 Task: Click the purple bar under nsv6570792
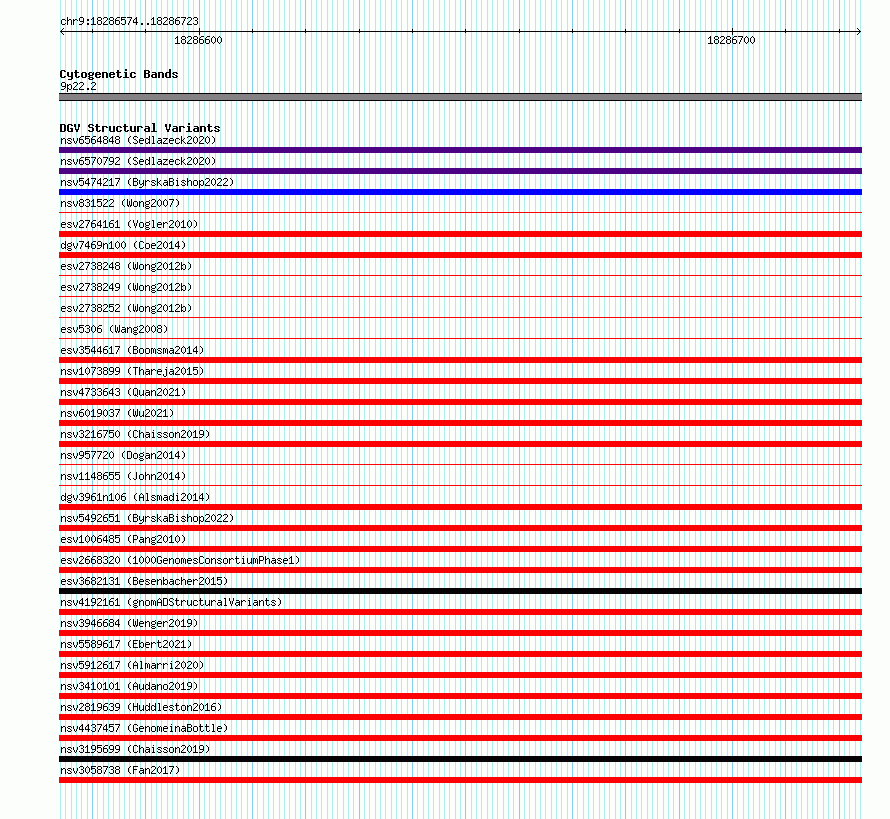[x=460, y=171]
